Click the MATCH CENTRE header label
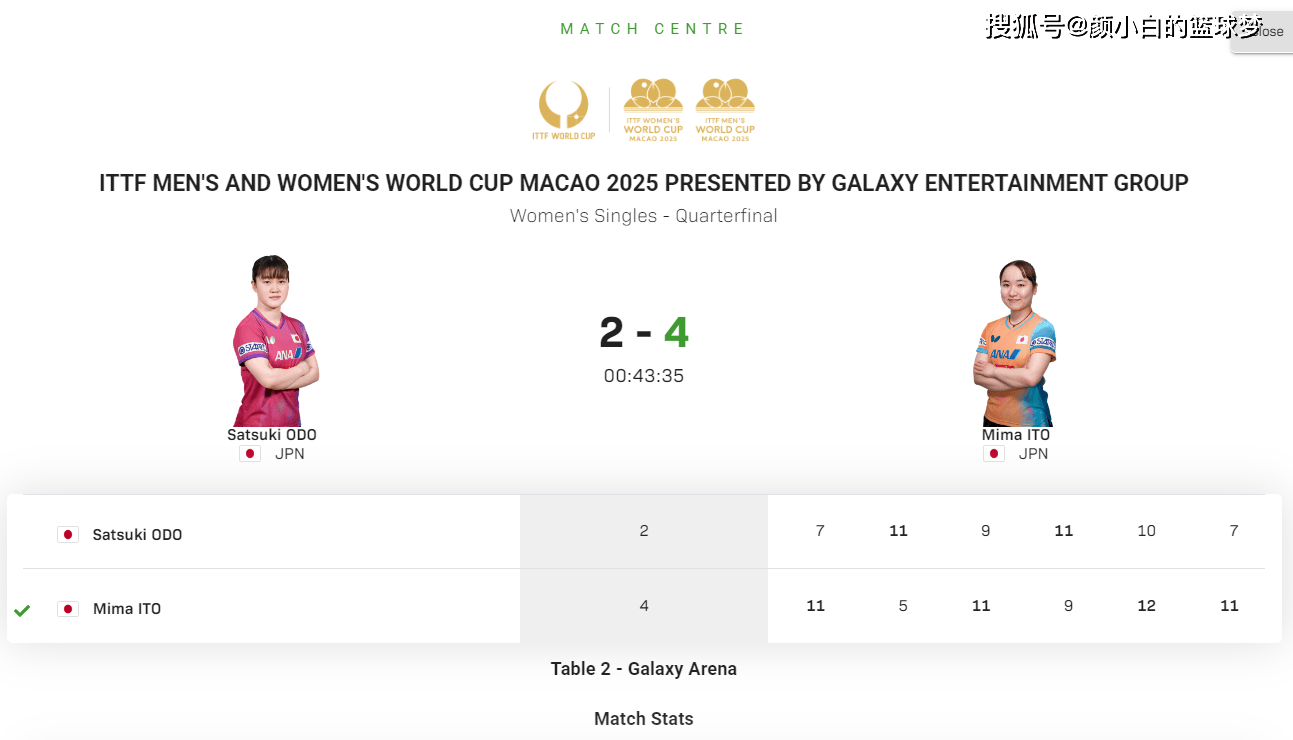The width and height of the screenshot is (1293, 740). (653, 29)
